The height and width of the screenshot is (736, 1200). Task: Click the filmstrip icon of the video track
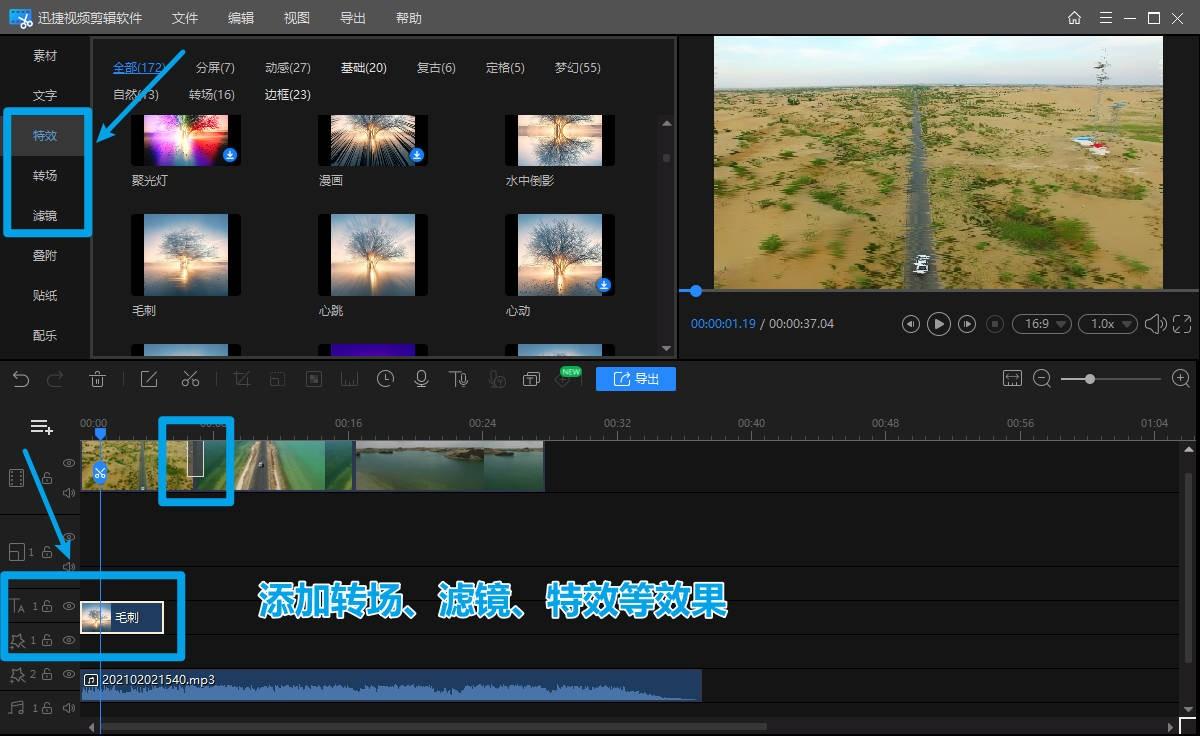click(16, 477)
